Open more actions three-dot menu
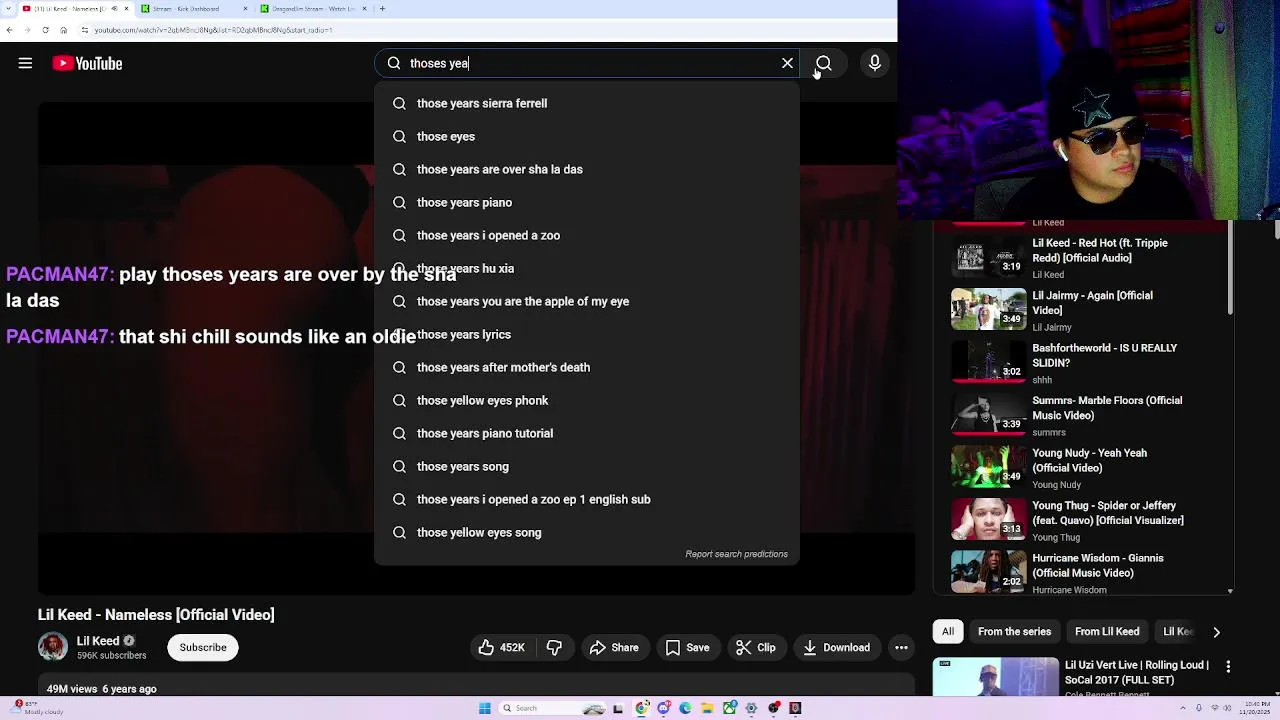The image size is (1280, 720). point(901,647)
